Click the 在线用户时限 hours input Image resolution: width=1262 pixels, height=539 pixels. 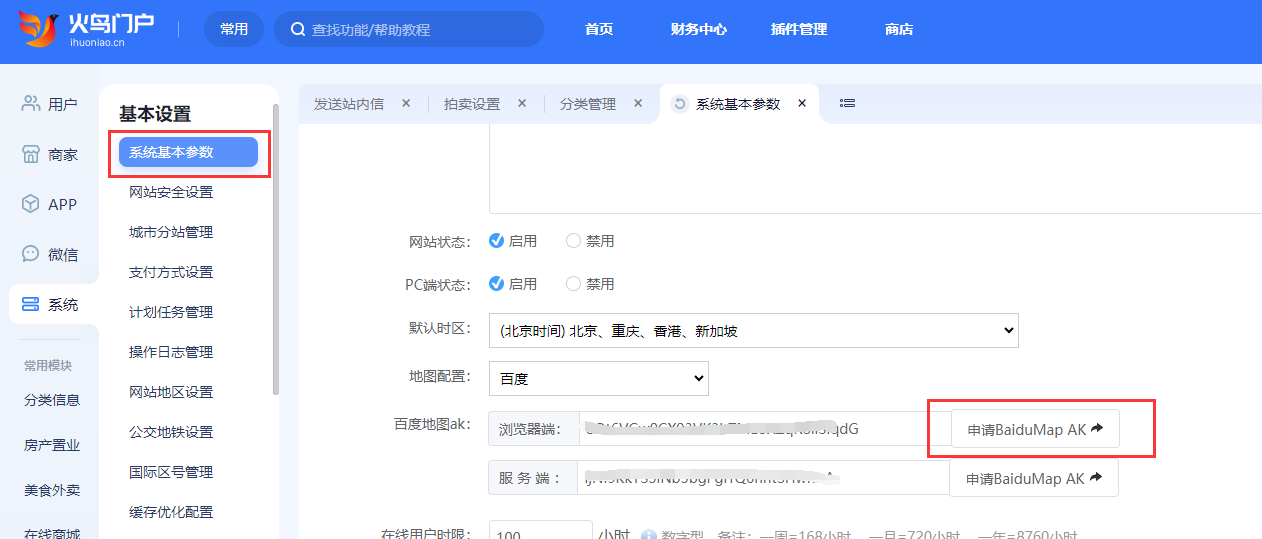coord(541,530)
